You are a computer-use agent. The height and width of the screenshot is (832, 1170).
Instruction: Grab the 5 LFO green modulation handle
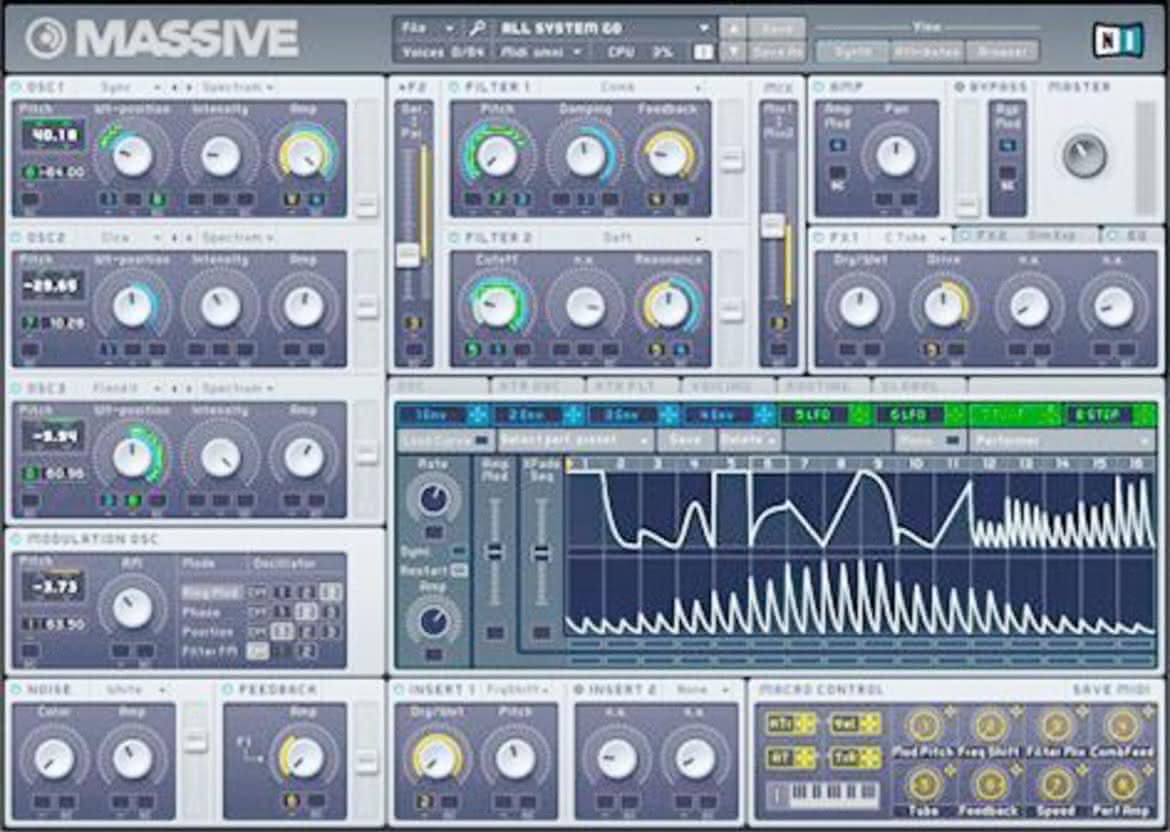click(x=860, y=415)
